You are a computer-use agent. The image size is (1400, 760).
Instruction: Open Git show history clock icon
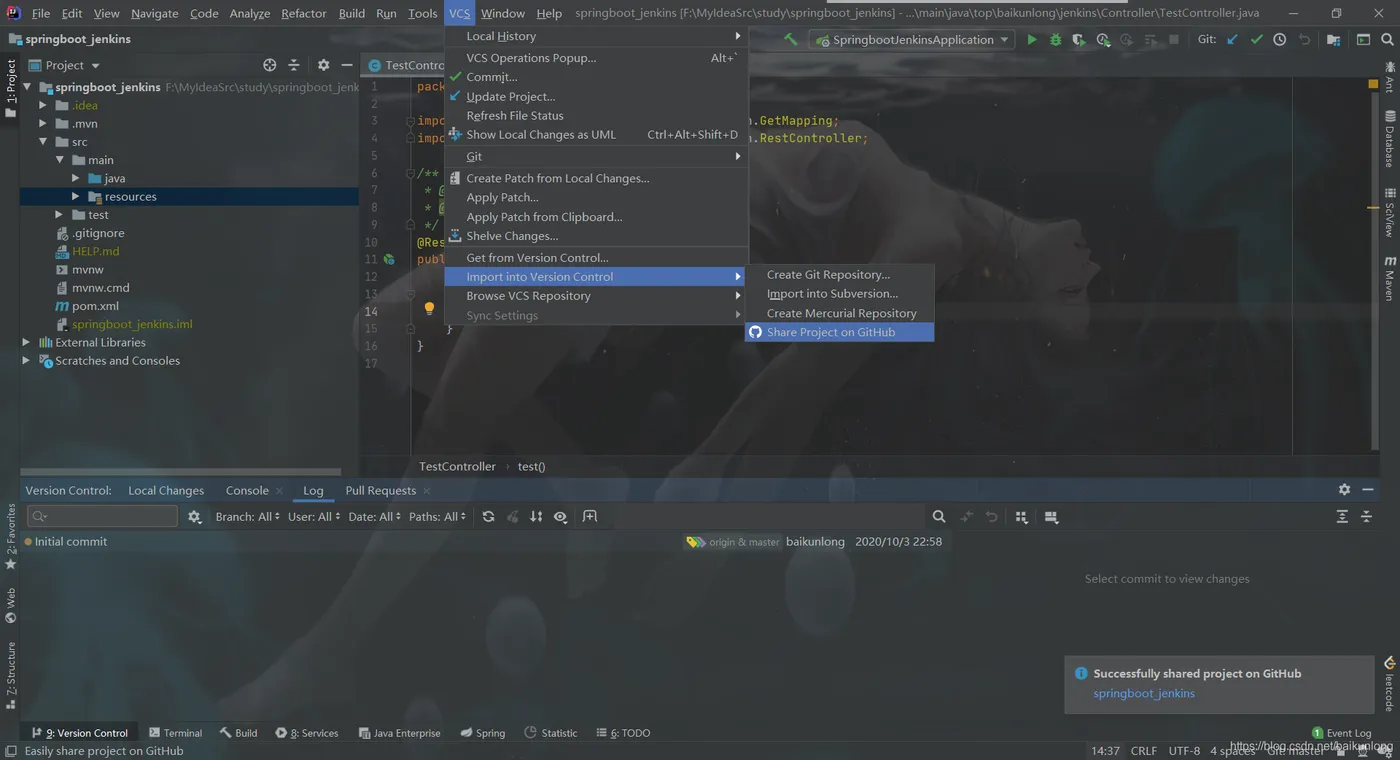(1280, 40)
